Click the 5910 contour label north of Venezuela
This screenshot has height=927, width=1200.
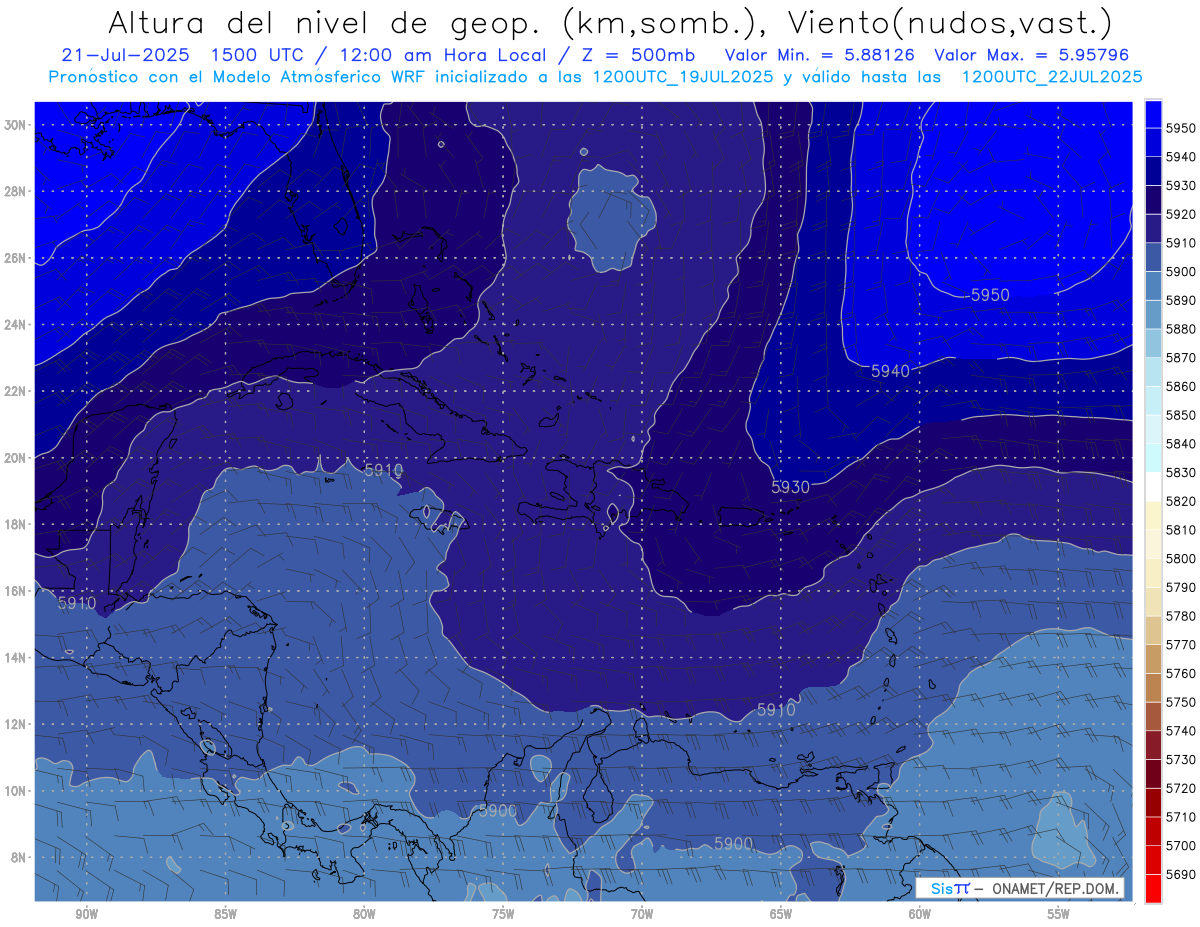(776, 709)
